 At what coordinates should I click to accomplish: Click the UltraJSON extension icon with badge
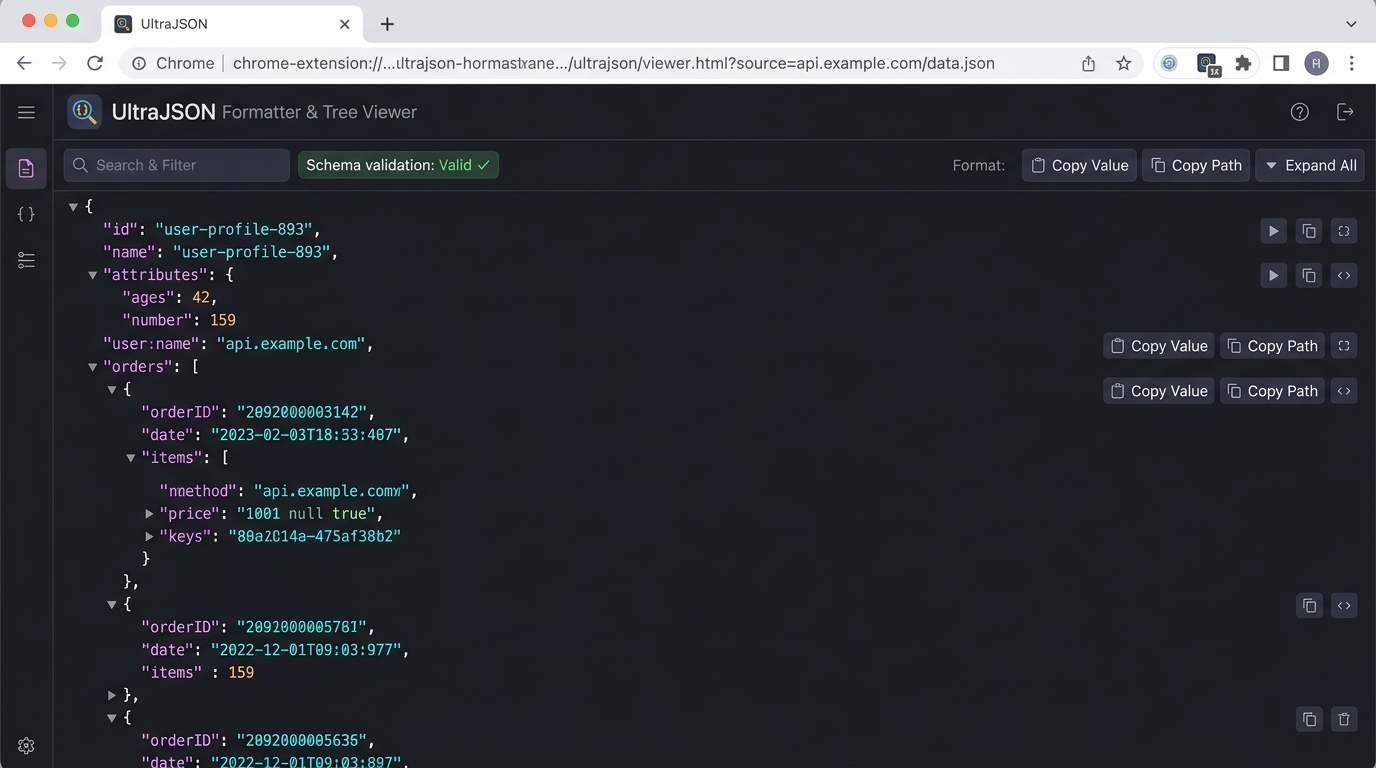[x=1208, y=64]
